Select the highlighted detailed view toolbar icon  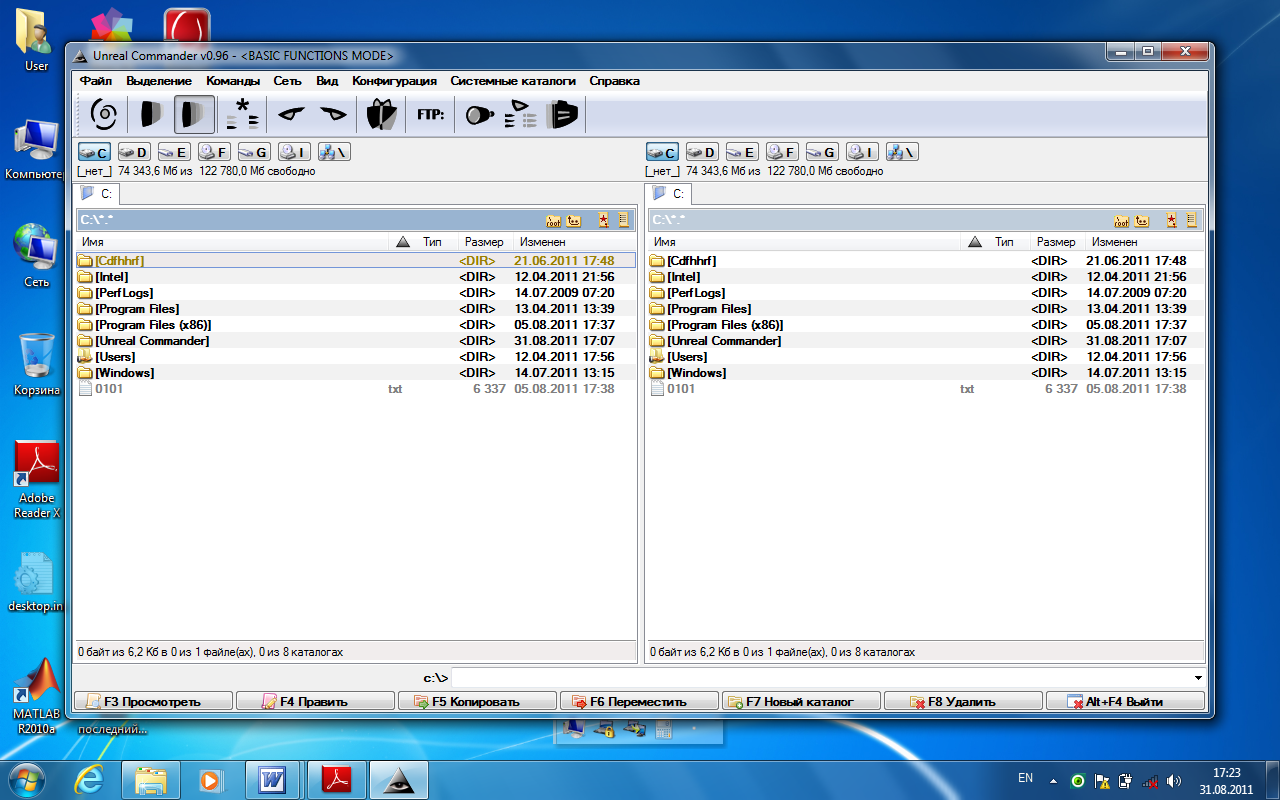[194, 115]
